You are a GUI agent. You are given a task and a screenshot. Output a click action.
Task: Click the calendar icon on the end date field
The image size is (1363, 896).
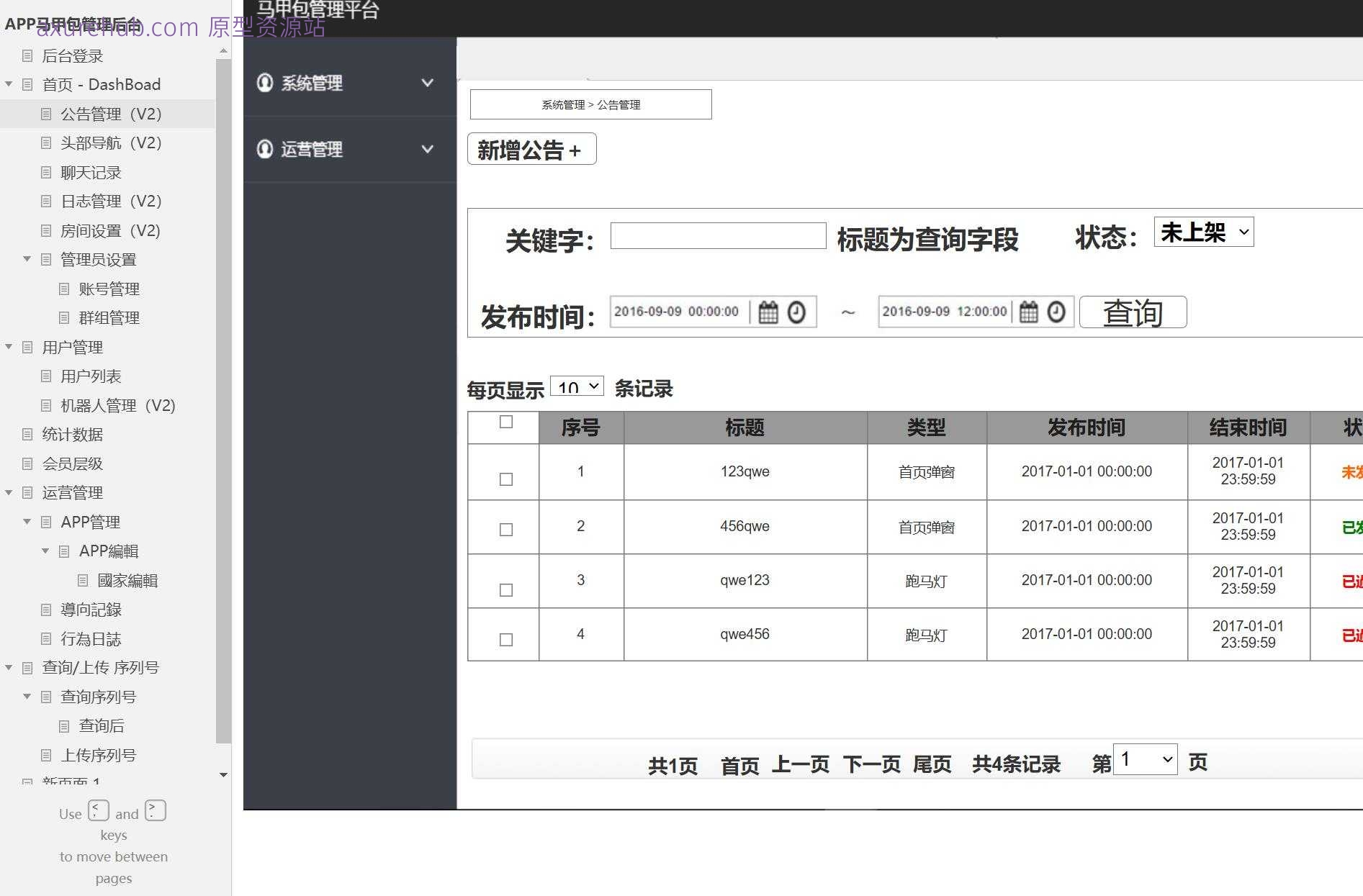pos(1028,312)
